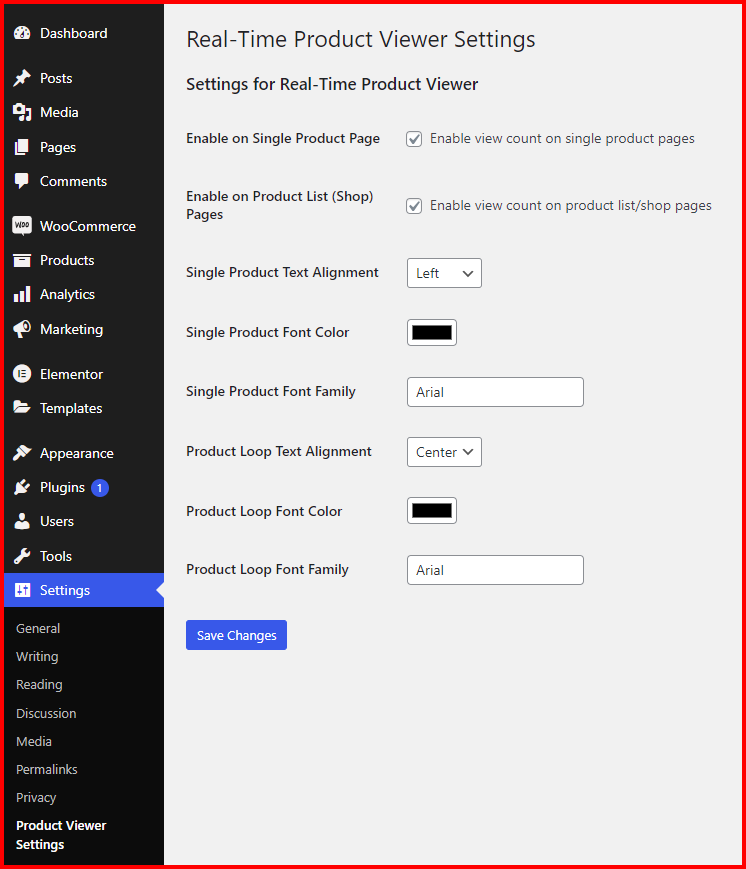Screen dimensions: 746x869
Task: Open Single Product Text Alignment dropdown
Action: pos(444,273)
